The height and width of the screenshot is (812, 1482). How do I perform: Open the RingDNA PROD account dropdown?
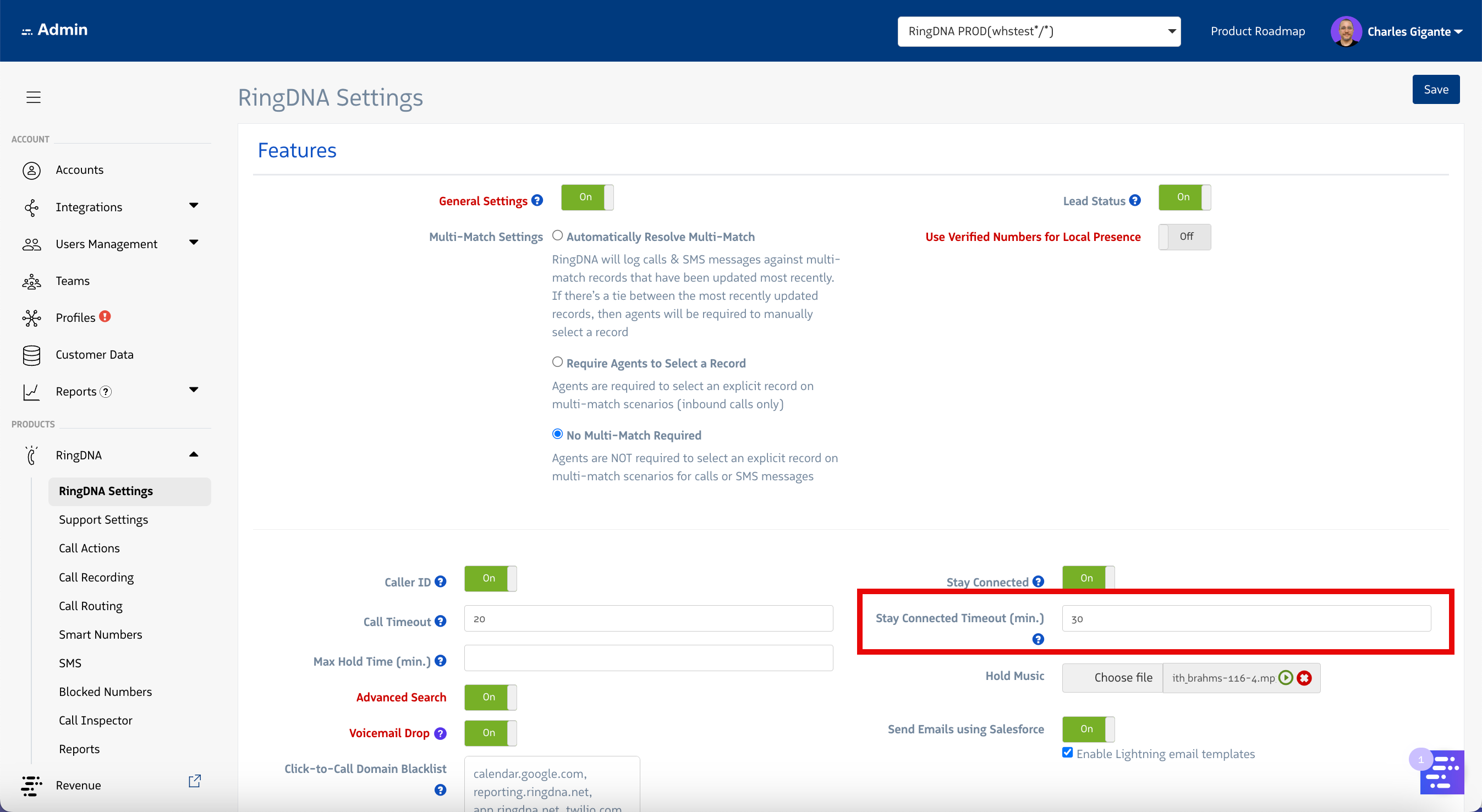point(1039,31)
